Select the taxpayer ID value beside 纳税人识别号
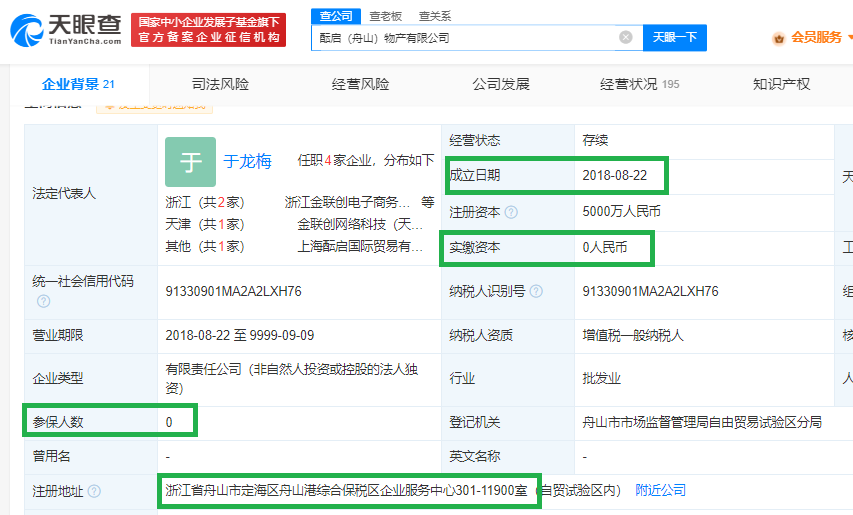This screenshot has width=853, height=515. [x=650, y=291]
